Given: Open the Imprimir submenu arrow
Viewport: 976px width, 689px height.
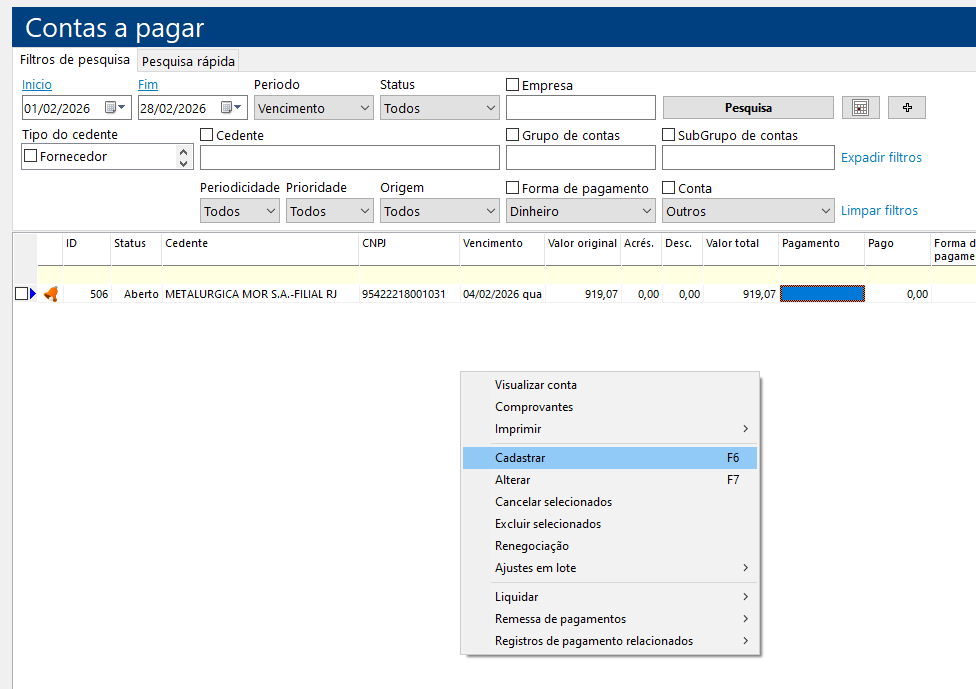Looking at the screenshot, I should [745, 429].
